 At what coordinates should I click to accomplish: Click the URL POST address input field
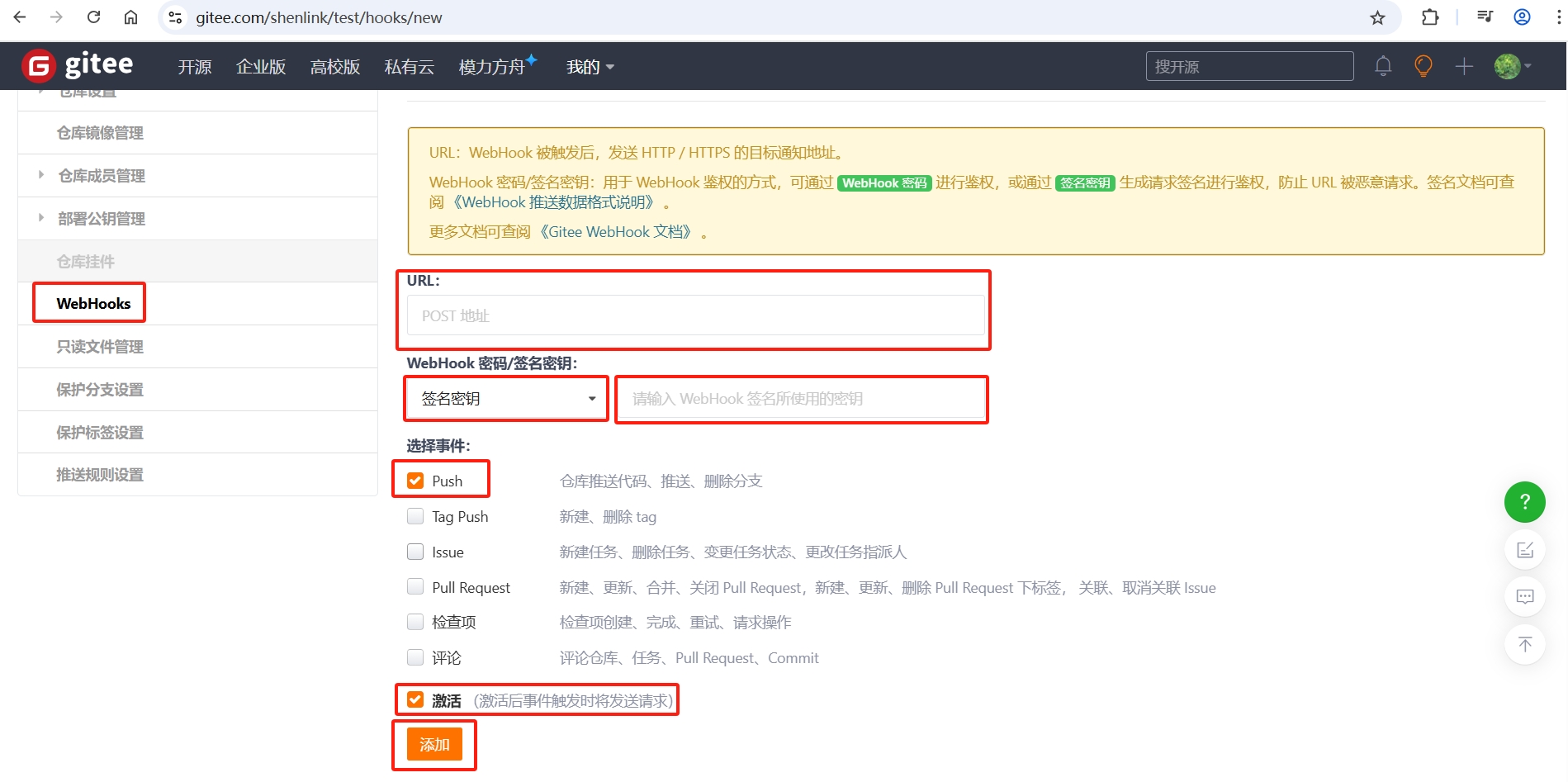694,315
